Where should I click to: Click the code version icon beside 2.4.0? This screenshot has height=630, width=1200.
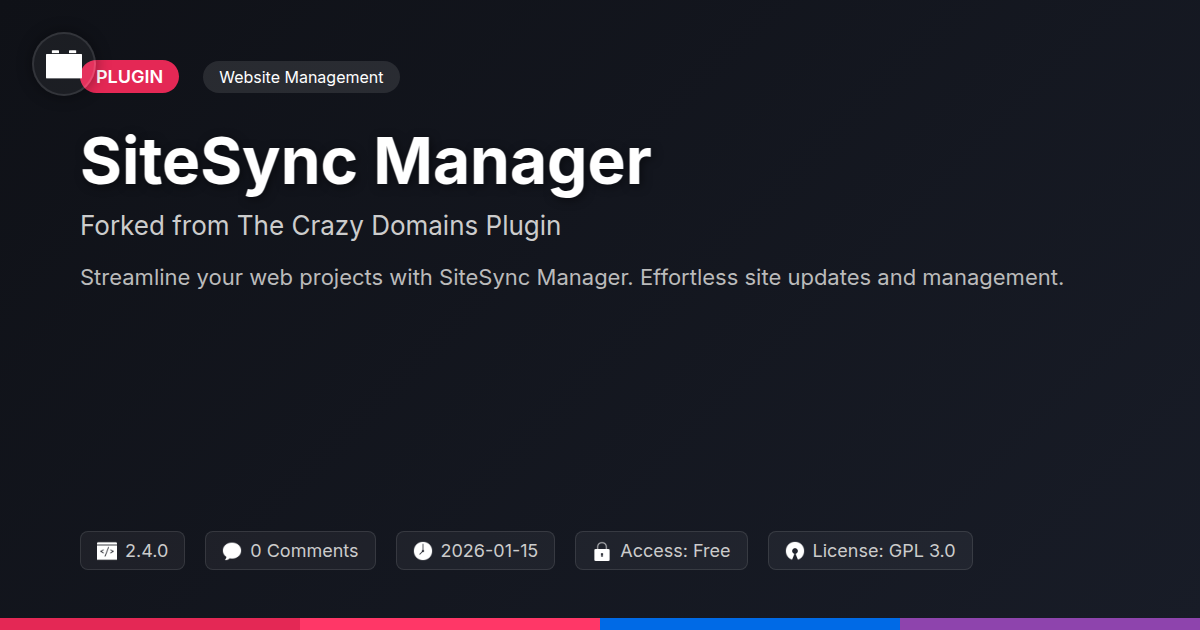click(x=107, y=551)
